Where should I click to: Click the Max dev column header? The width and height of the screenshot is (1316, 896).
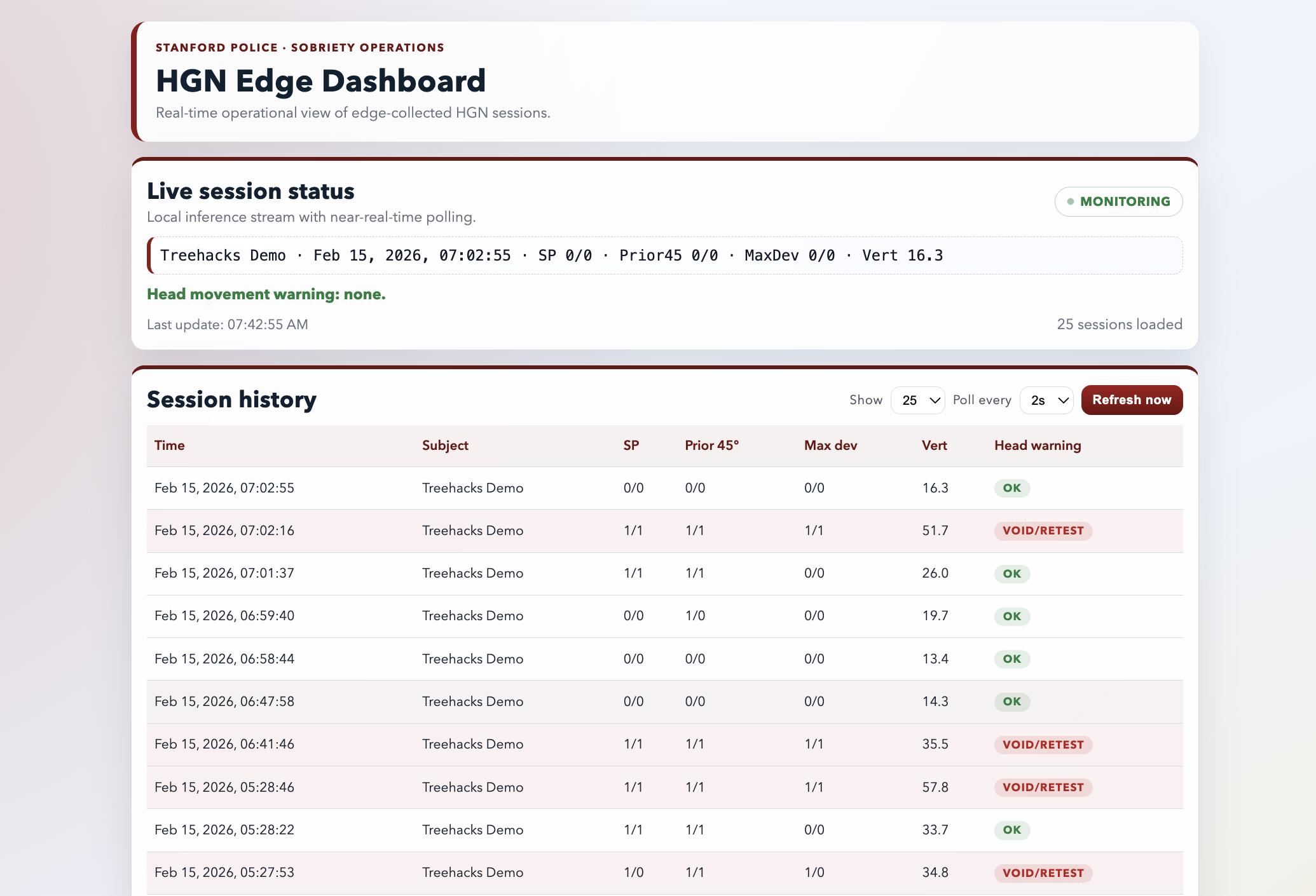[x=830, y=445]
